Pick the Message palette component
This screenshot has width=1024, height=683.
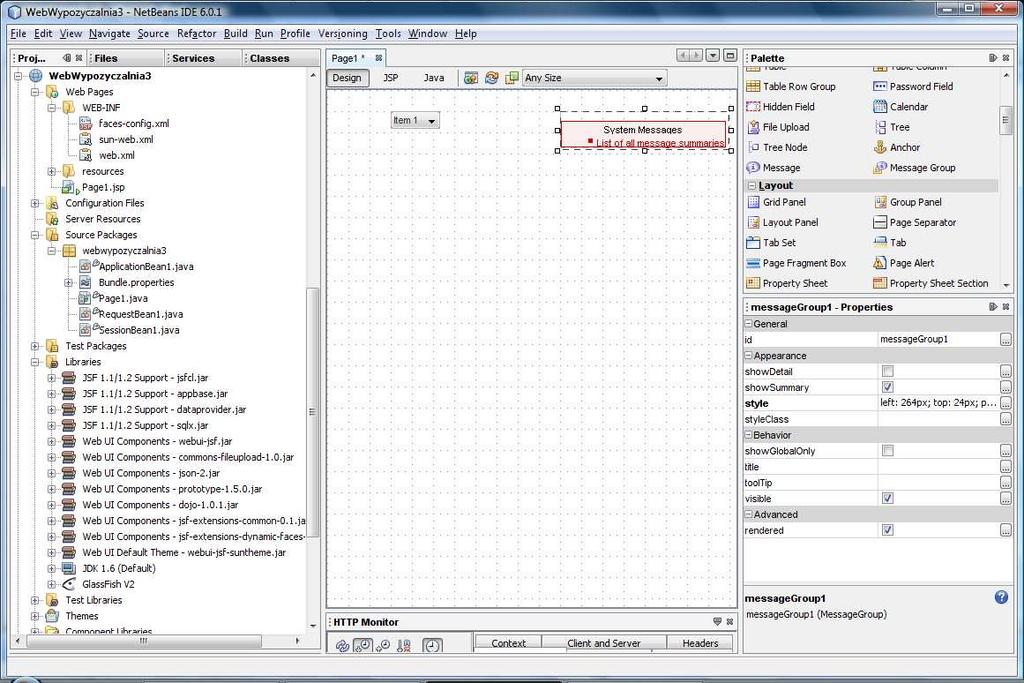pos(773,168)
